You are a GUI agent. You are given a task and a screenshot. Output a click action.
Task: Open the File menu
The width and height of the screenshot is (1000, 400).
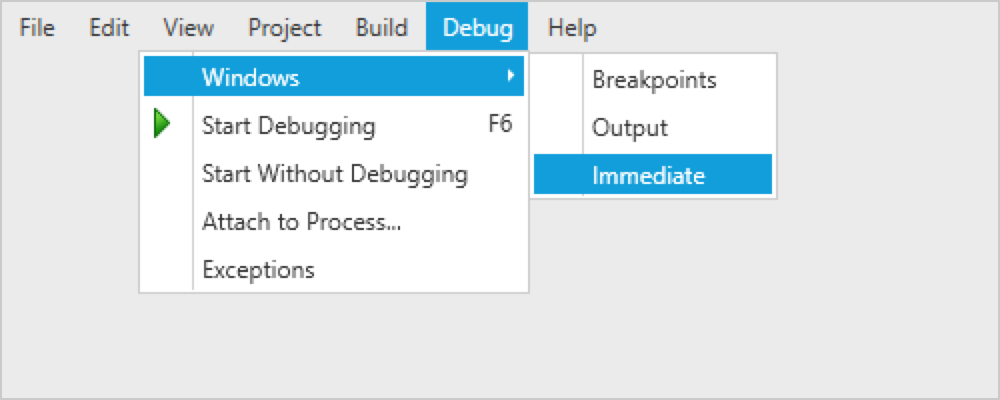click(37, 28)
